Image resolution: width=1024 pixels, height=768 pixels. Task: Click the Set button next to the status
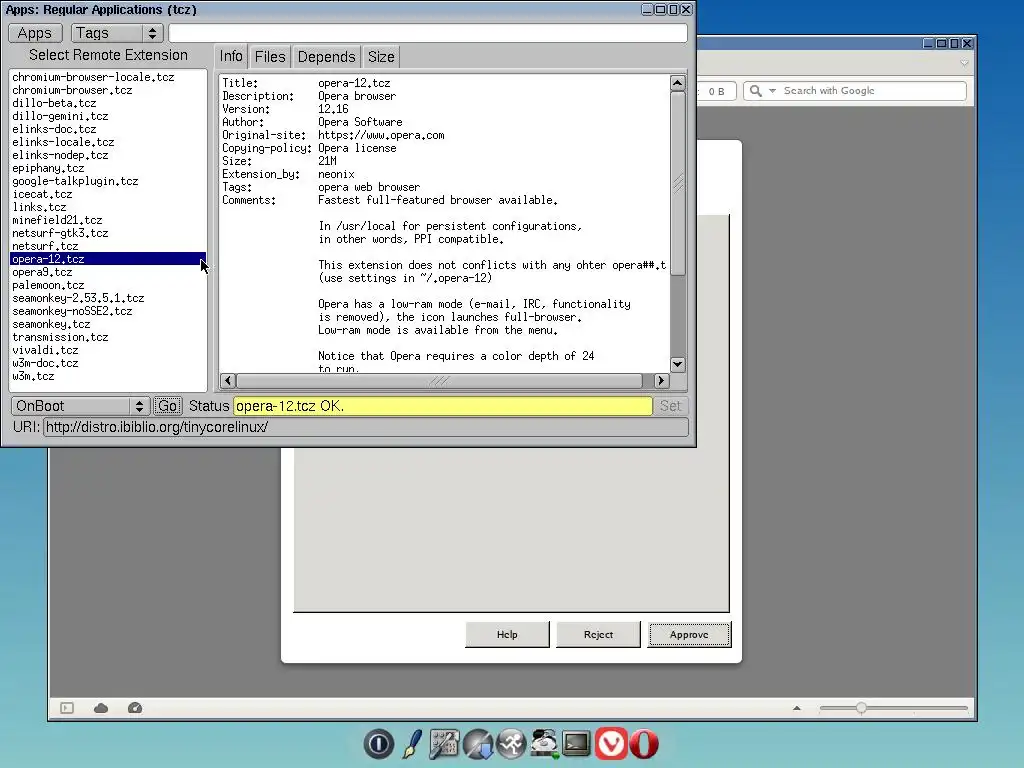point(670,406)
